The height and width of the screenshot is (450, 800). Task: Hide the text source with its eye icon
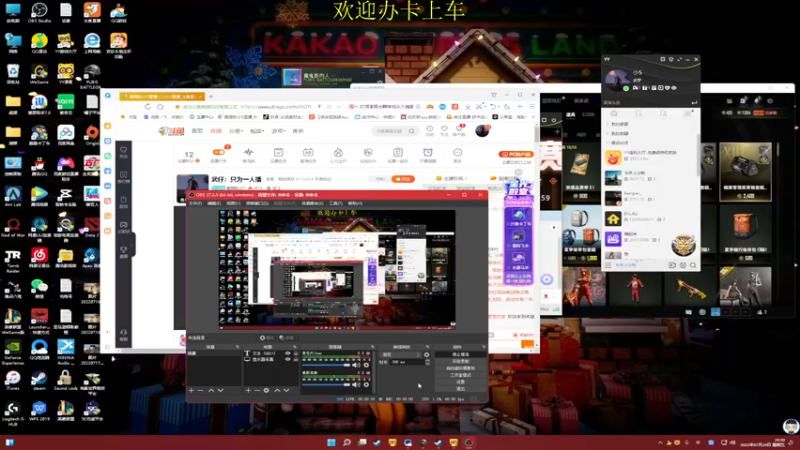288,353
